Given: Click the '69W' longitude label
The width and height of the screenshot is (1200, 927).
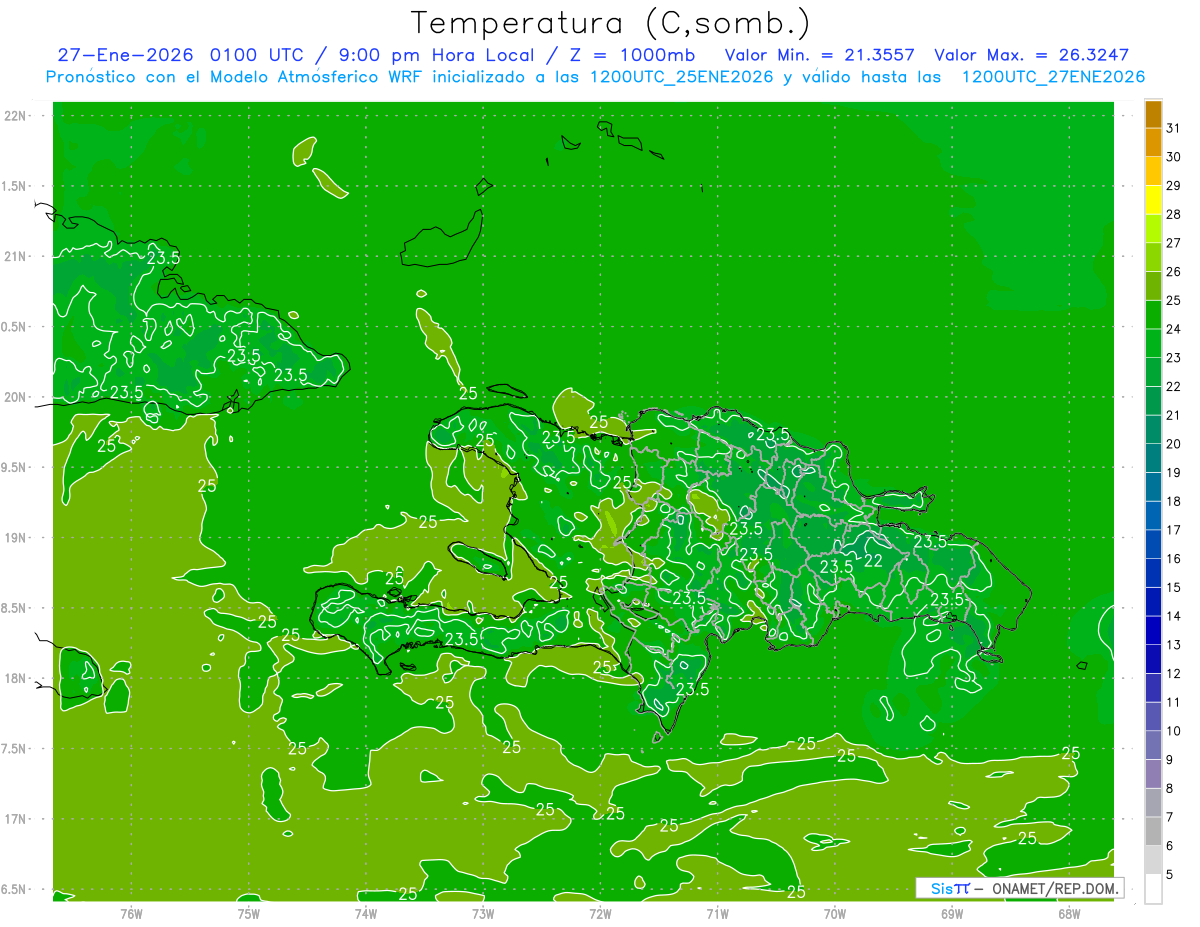Looking at the screenshot, I should [952, 913].
